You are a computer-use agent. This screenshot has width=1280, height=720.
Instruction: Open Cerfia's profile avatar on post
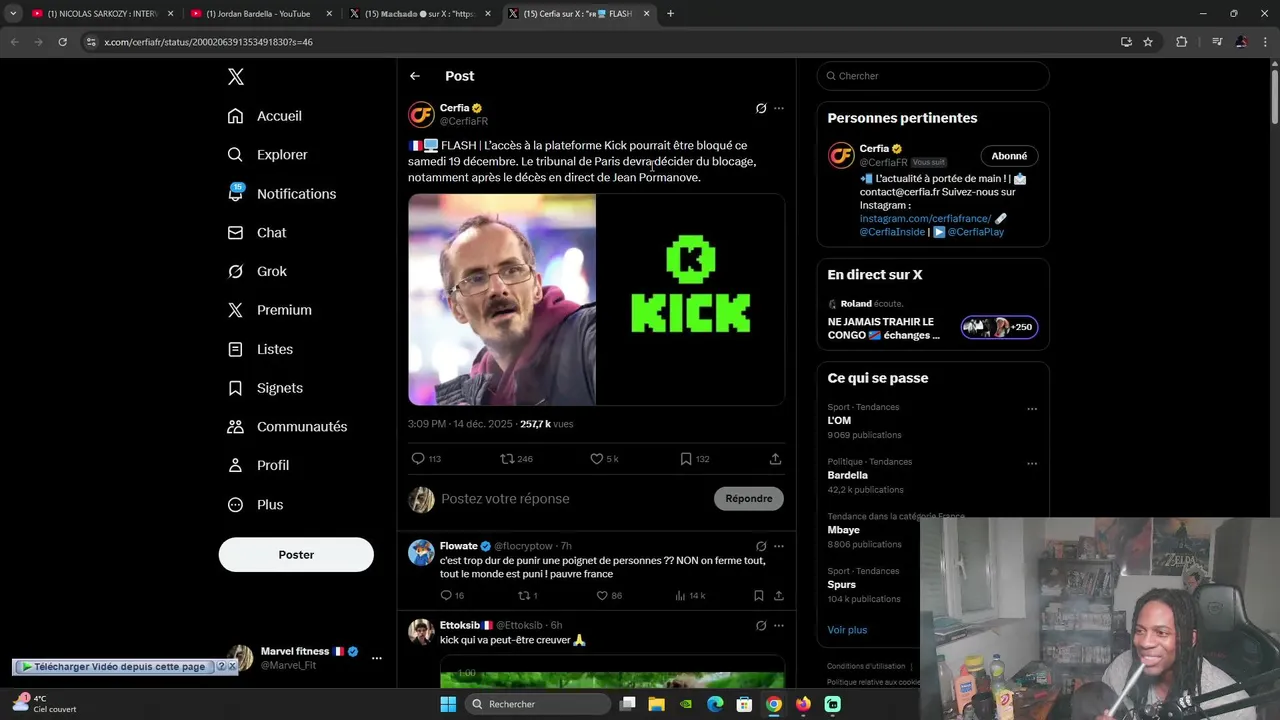pyautogui.click(x=421, y=114)
